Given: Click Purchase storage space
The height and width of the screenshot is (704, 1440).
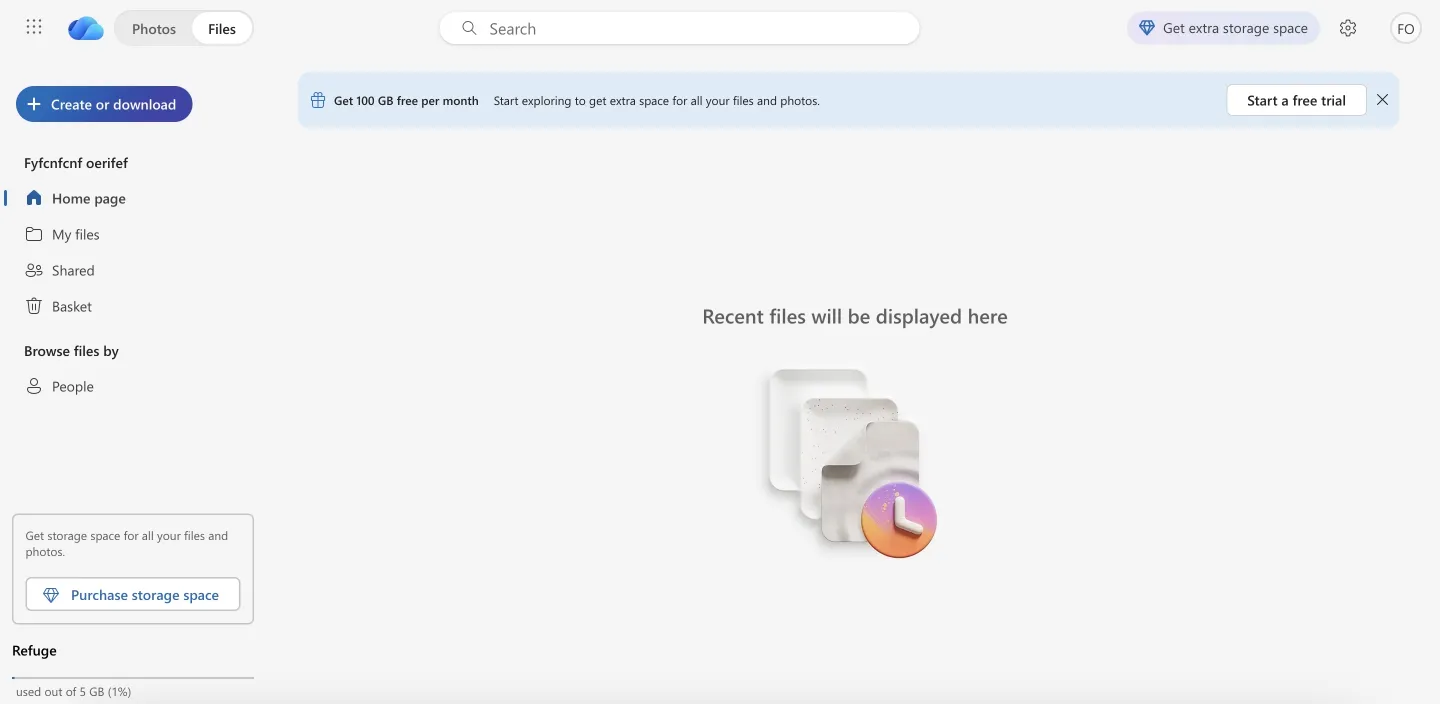Looking at the screenshot, I should (x=132, y=594).
